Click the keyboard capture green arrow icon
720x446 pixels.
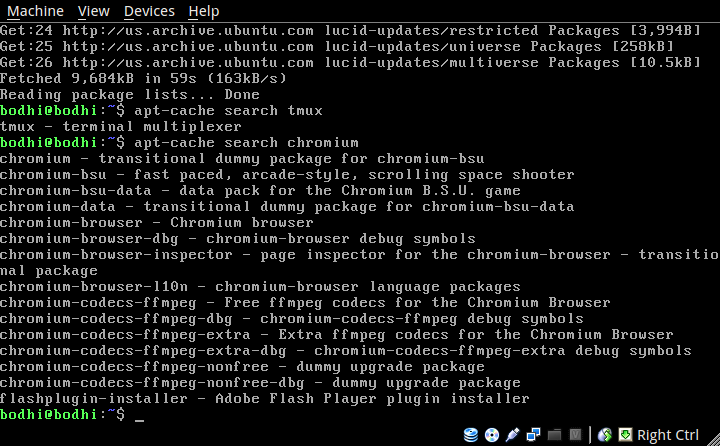tap(625, 435)
